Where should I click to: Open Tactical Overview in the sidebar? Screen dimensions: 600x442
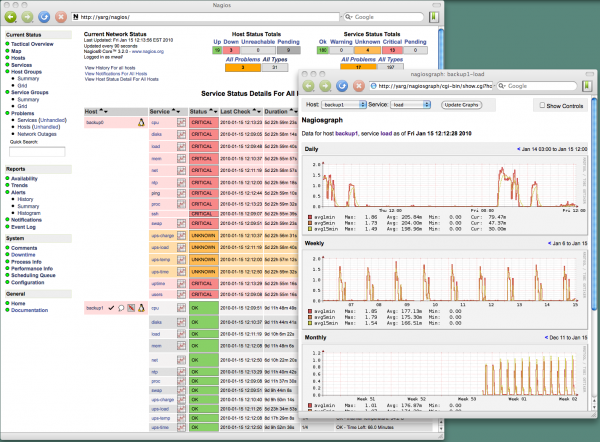(x=31, y=45)
